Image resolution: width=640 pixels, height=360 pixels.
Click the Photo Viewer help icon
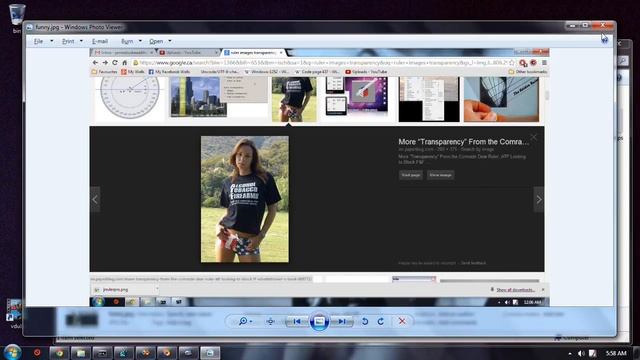click(604, 40)
